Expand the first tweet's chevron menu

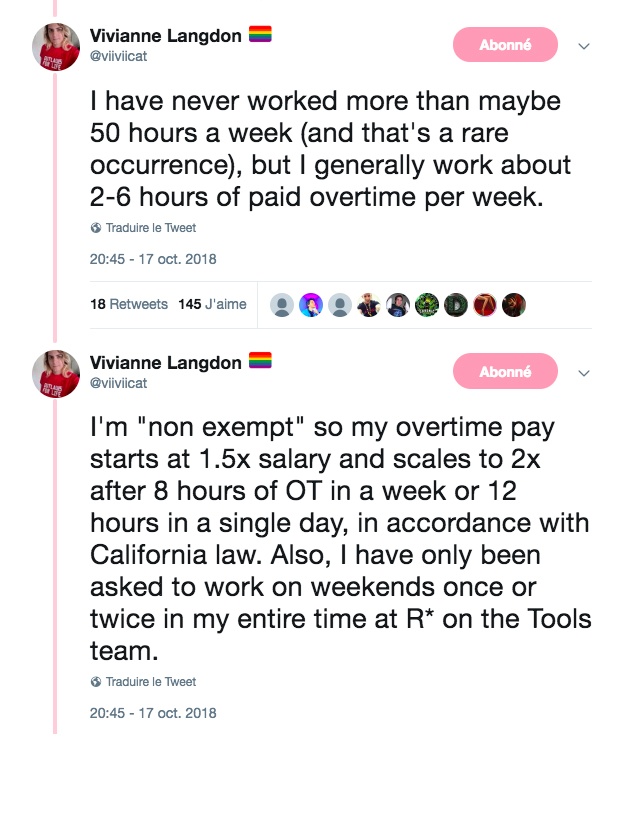pyautogui.click(x=585, y=46)
